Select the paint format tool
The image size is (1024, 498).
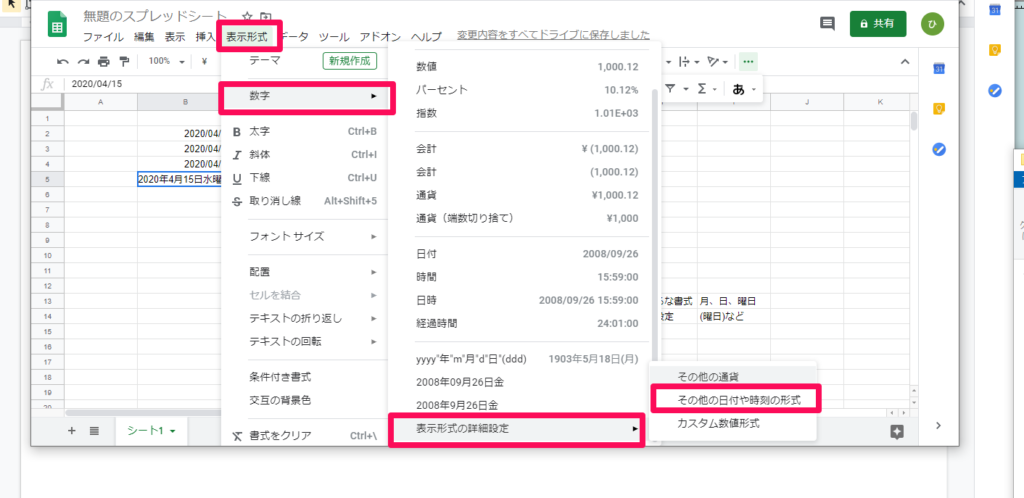pyautogui.click(x=124, y=61)
